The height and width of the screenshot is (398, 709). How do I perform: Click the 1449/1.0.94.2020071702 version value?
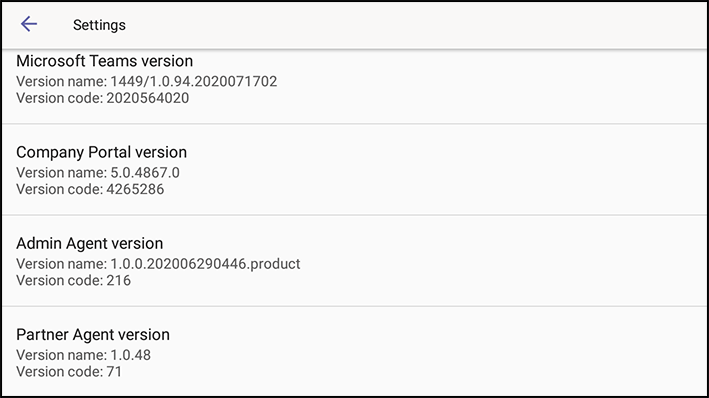[x=194, y=81]
